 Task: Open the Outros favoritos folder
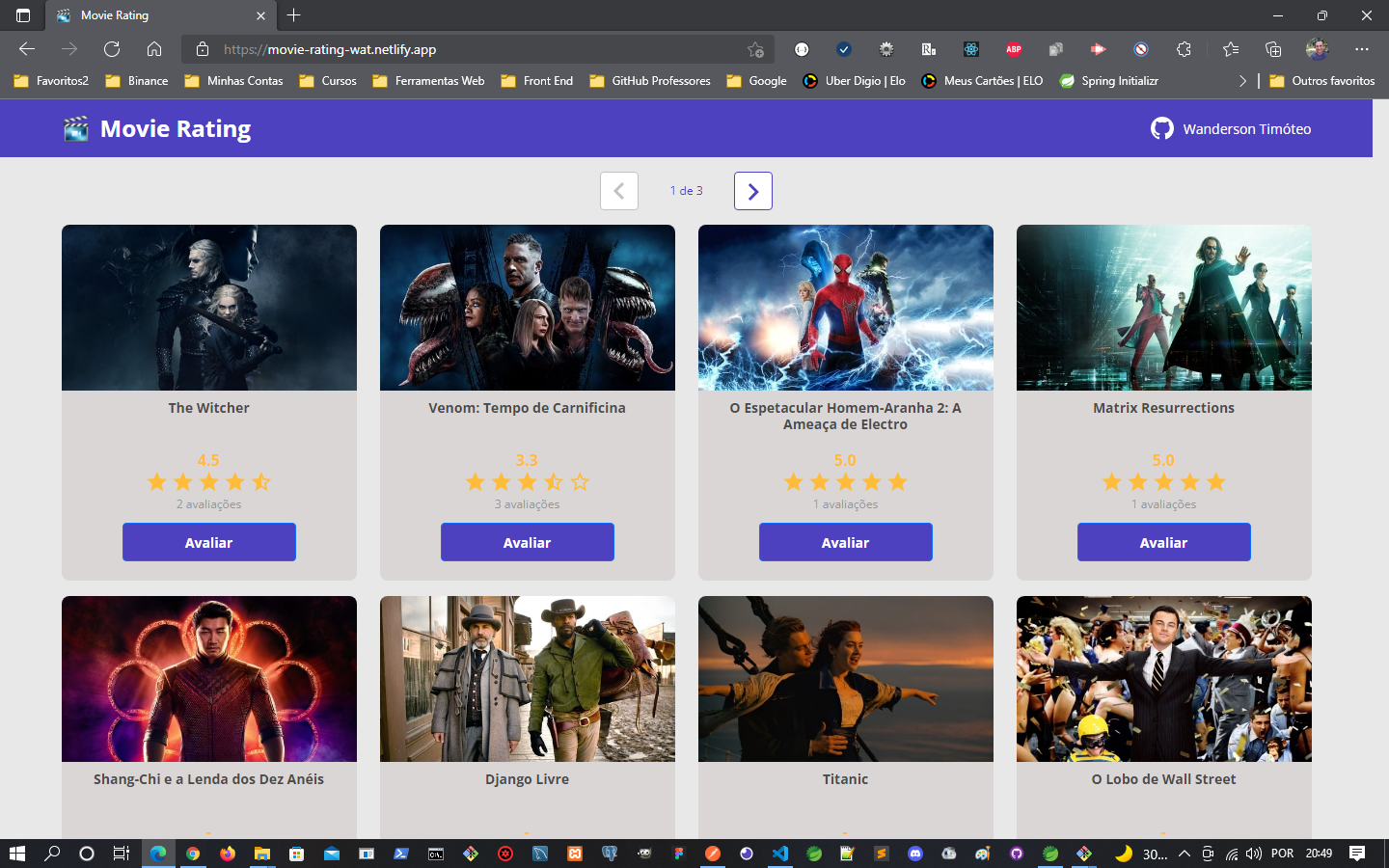(x=1322, y=81)
